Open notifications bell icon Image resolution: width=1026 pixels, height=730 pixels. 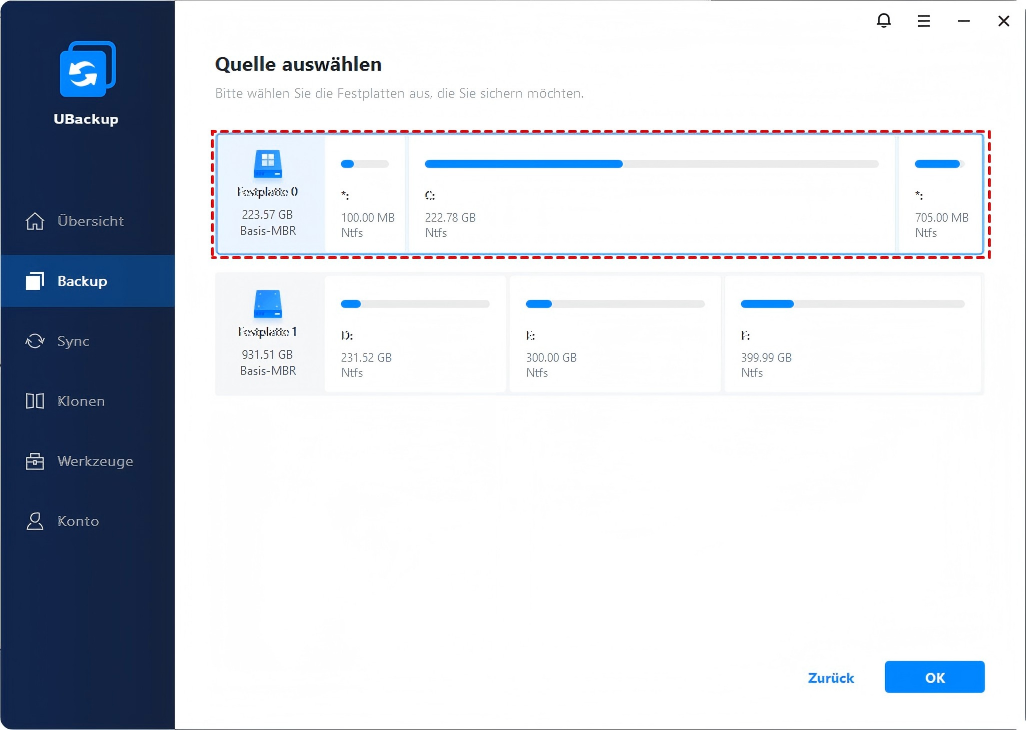click(884, 20)
